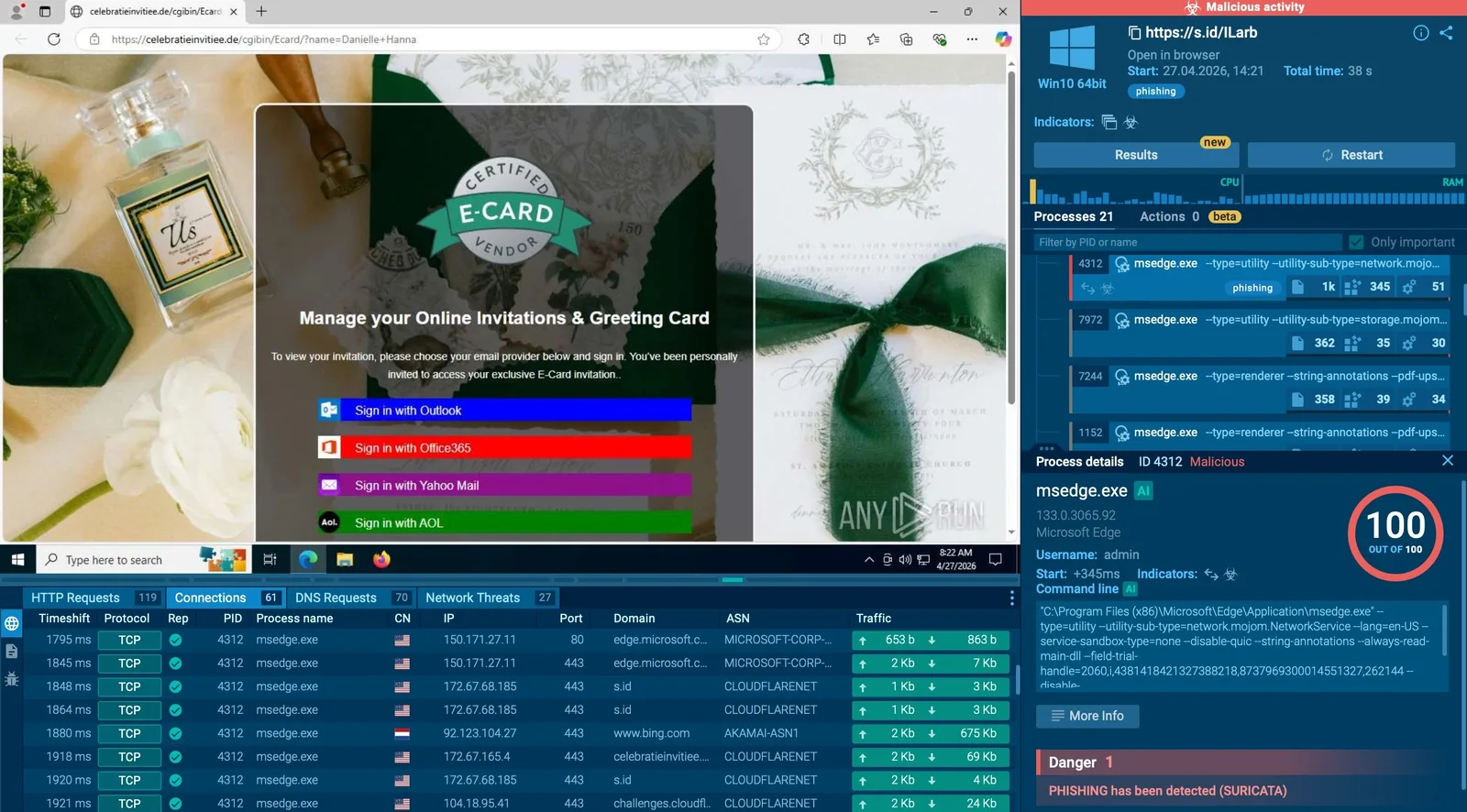Click Sign in with Office365

click(x=504, y=447)
